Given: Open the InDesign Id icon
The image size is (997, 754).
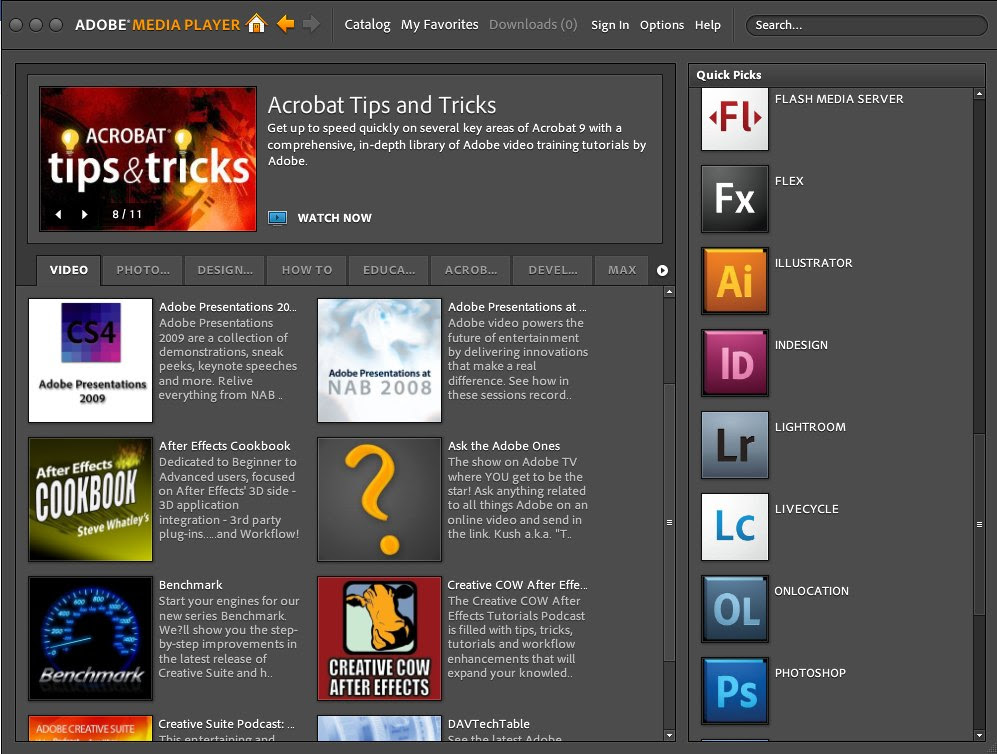Looking at the screenshot, I should 734,363.
